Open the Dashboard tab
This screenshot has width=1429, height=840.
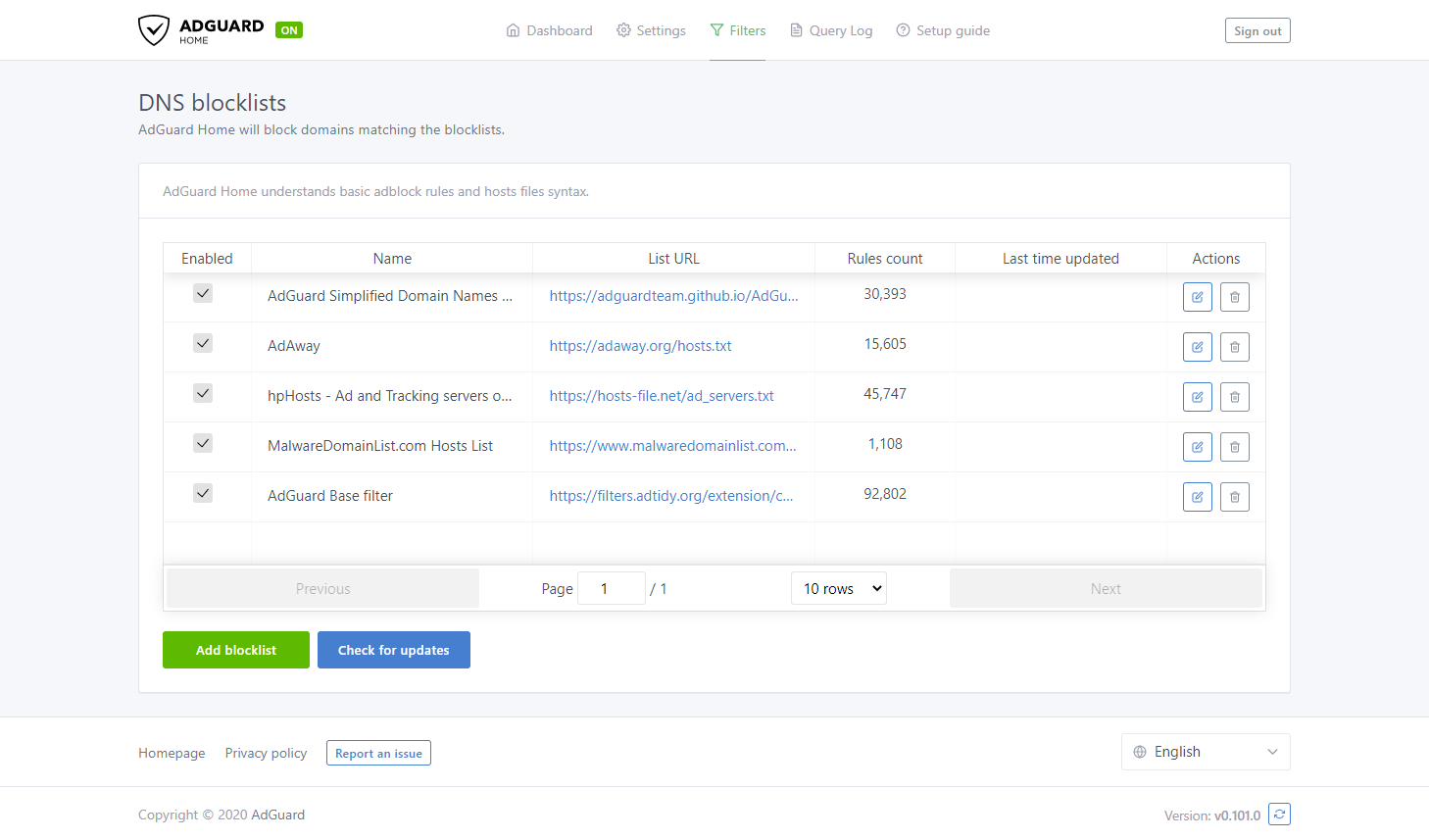[549, 30]
